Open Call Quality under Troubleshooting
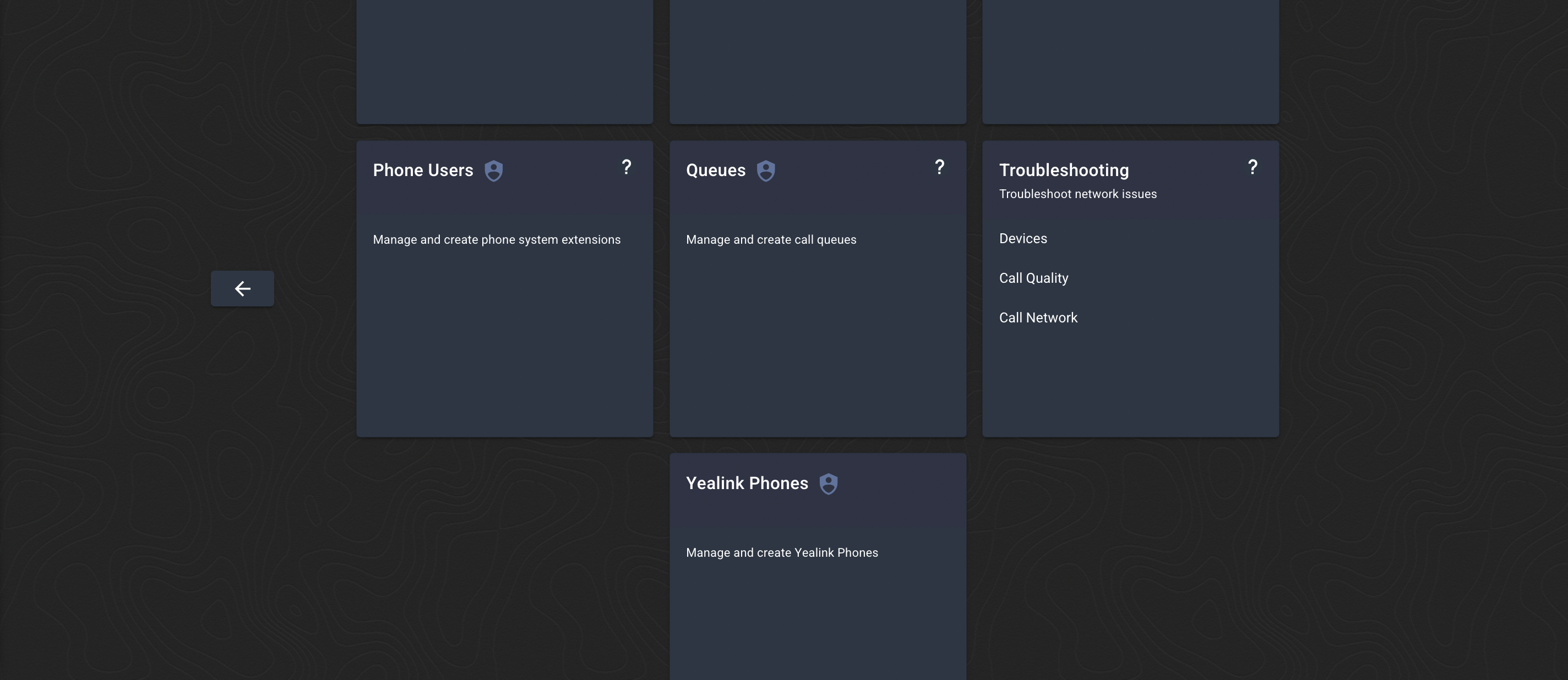Viewport: 1568px width, 680px height. [x=1033, y=278]
